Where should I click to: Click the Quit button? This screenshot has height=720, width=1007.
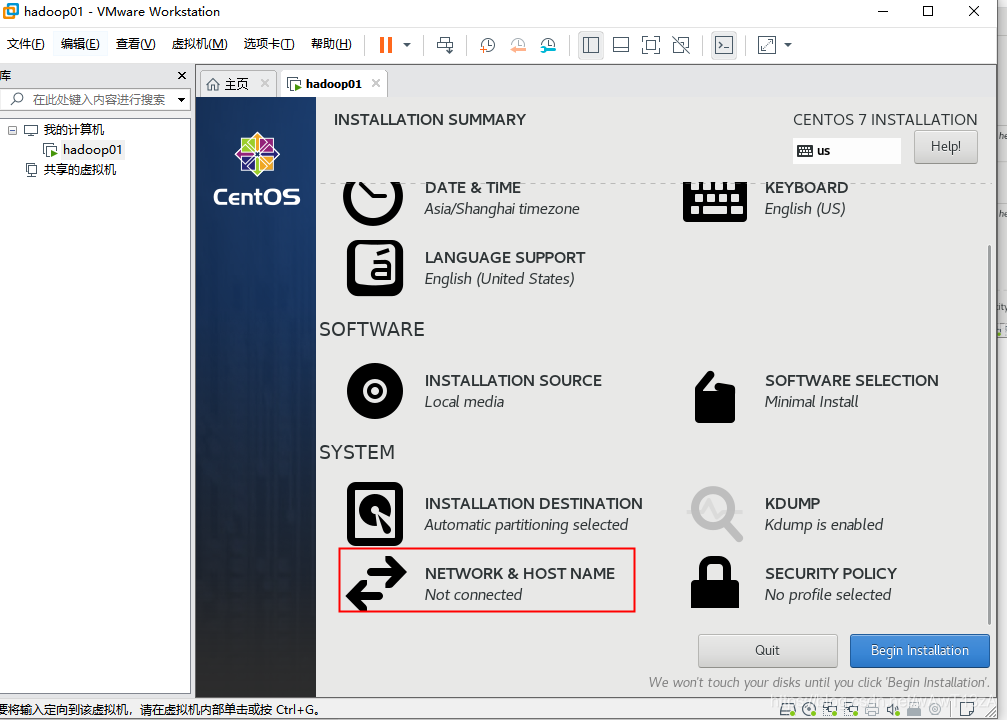point(767,651)
